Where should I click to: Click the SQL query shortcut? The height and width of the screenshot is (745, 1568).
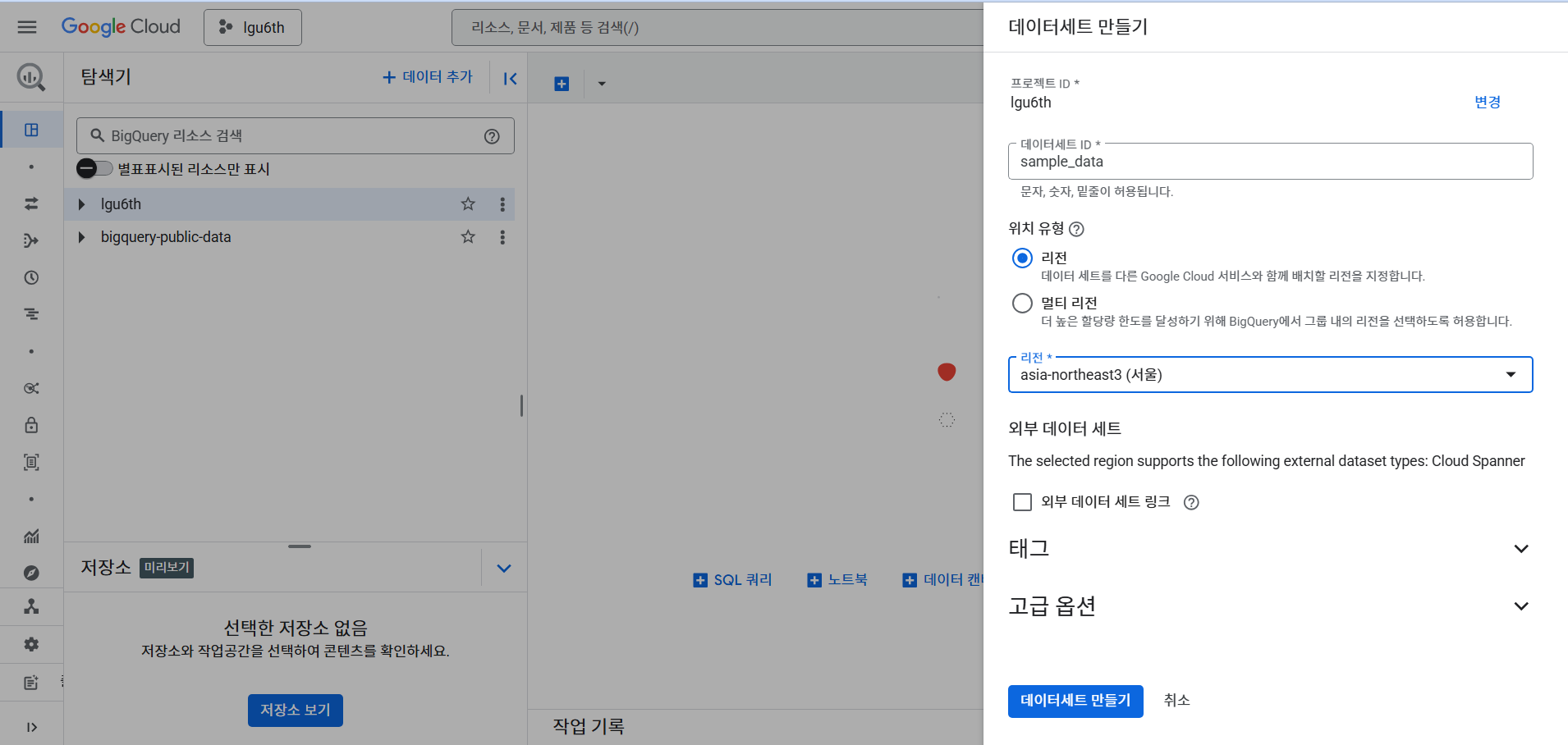[733, 580]
